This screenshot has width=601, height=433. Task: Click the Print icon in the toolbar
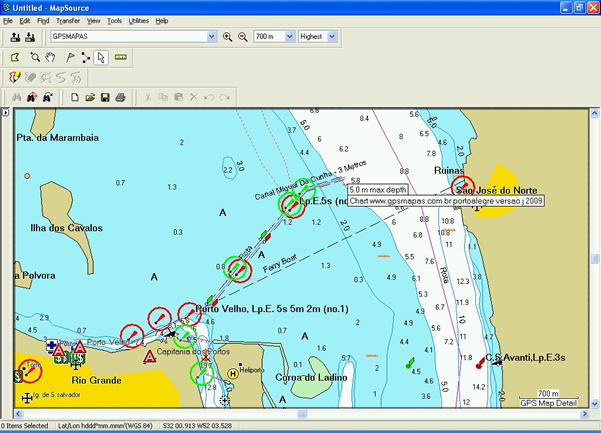click(120, 97)
